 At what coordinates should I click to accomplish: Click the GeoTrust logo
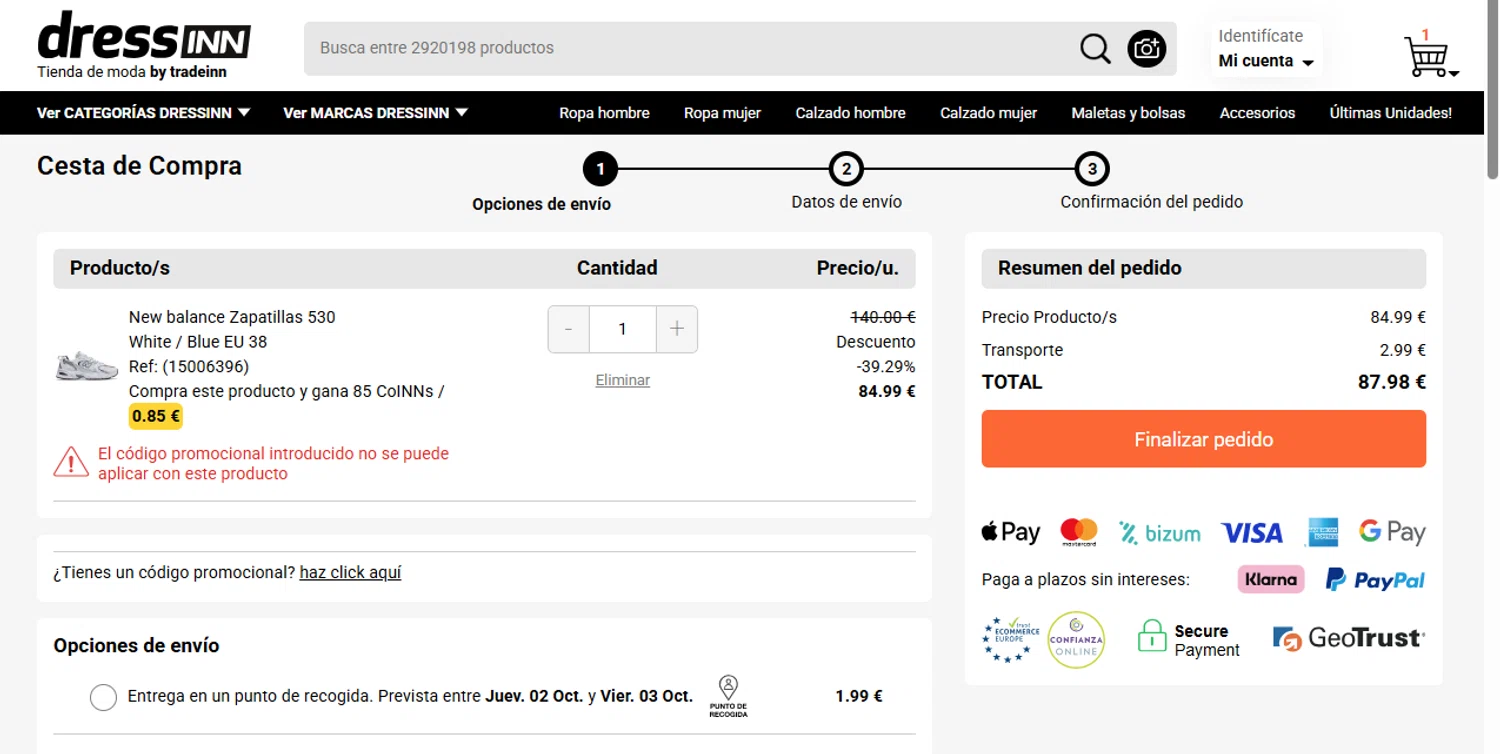pos(1348,638)
